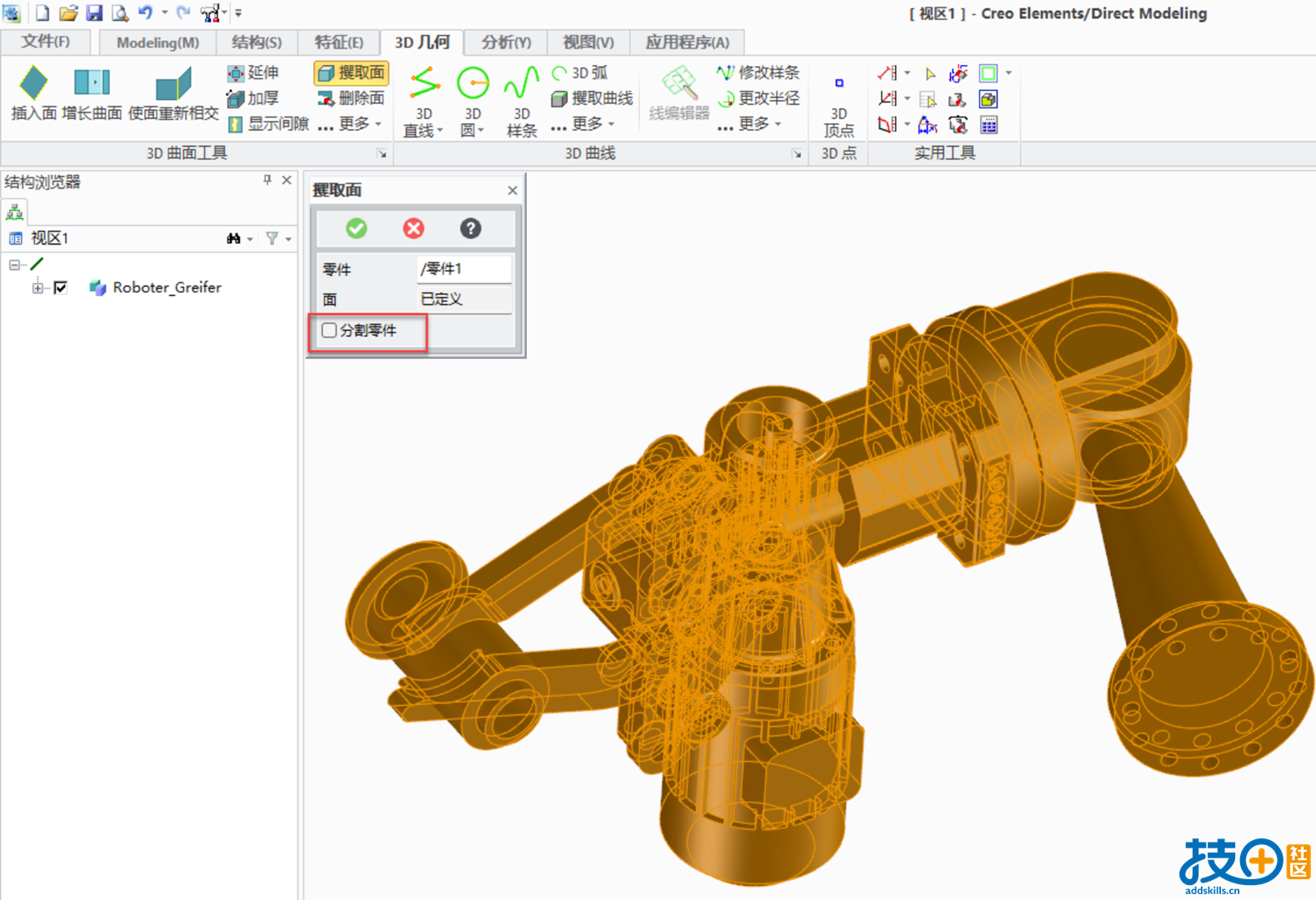Select the 修改样条 tool
The width and height of the screenshot is (1316, 900).
click(758, 73)
